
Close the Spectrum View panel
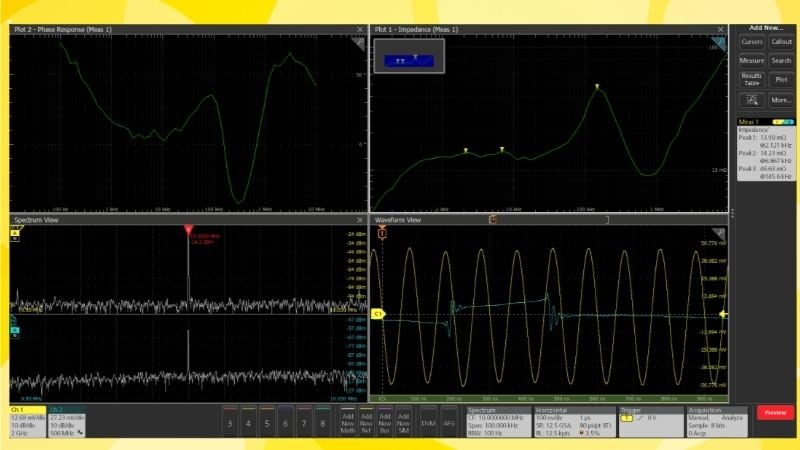point(360,220)
